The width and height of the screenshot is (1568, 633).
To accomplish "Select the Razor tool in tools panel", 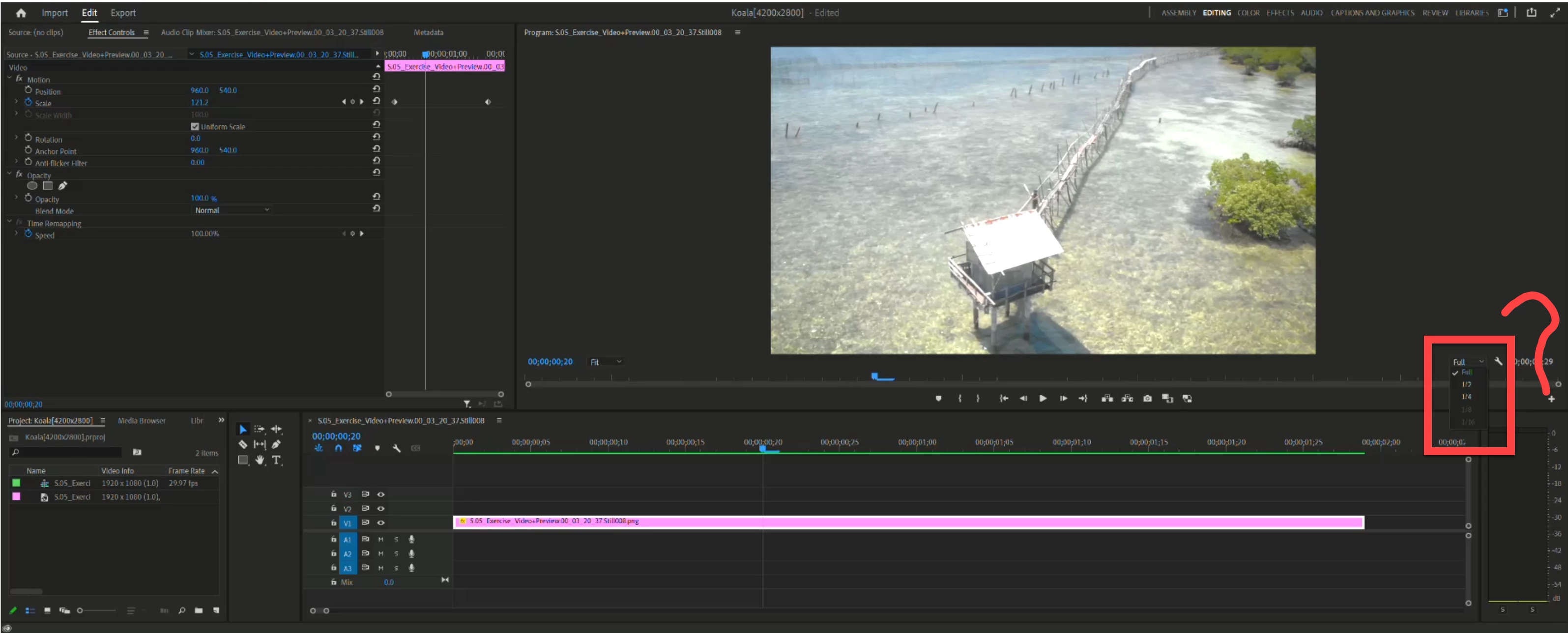I will pos(242,444).
